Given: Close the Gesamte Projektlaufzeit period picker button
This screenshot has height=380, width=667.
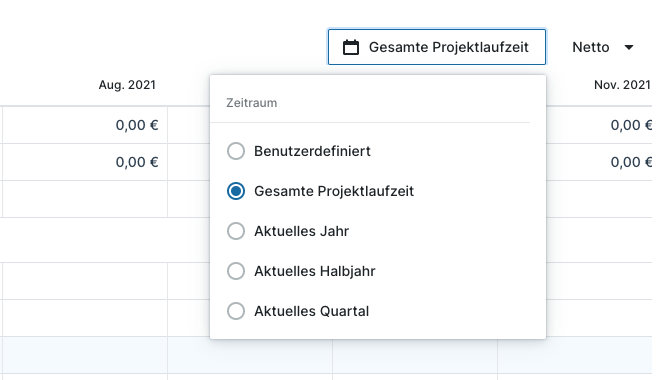Looking at the screenshot, I should click(437, 47).
